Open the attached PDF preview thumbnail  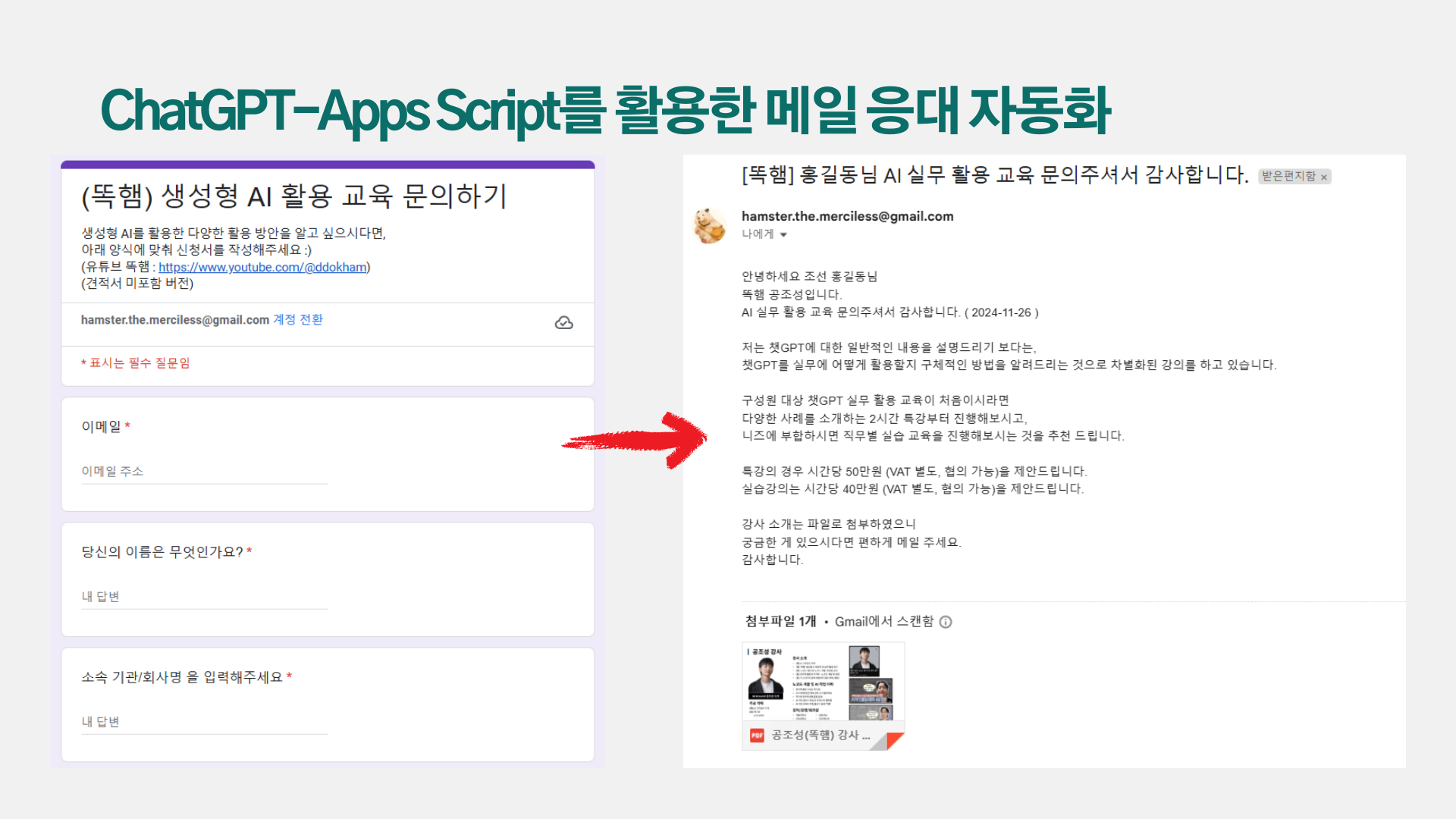coord(823,682)
